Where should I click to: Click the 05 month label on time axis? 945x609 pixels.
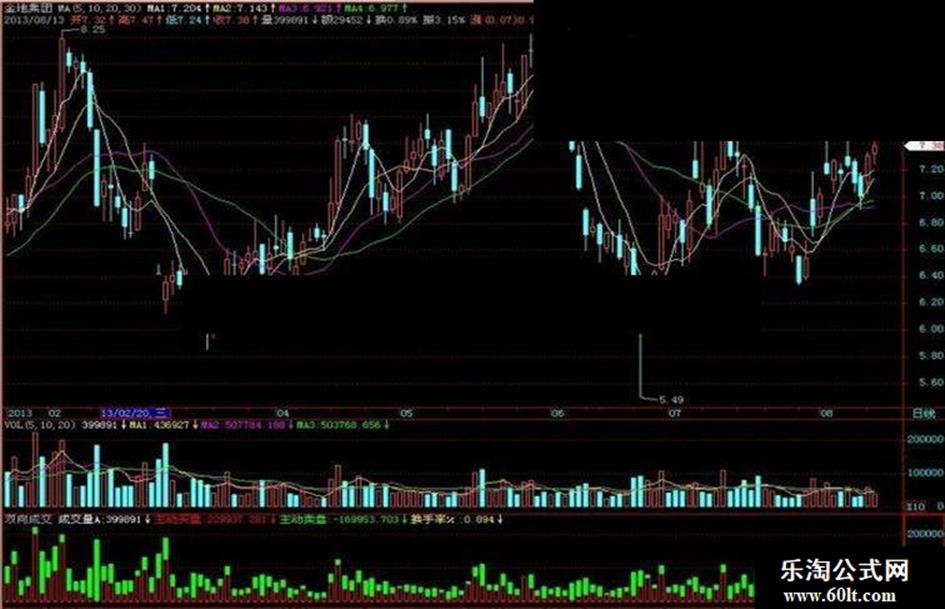(x=407, y=413)
